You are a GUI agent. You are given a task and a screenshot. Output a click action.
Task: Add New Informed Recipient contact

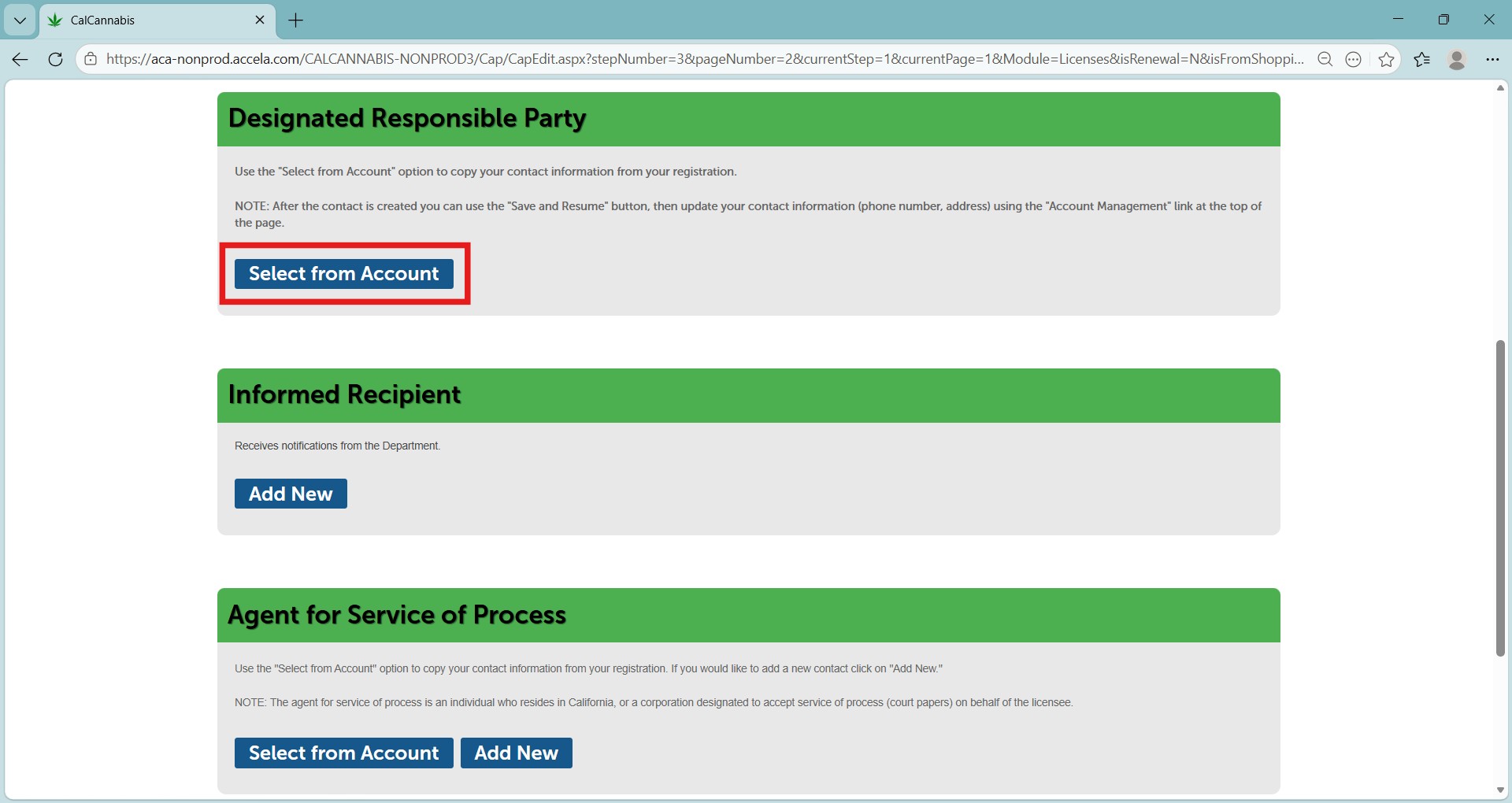pos(291,494)
